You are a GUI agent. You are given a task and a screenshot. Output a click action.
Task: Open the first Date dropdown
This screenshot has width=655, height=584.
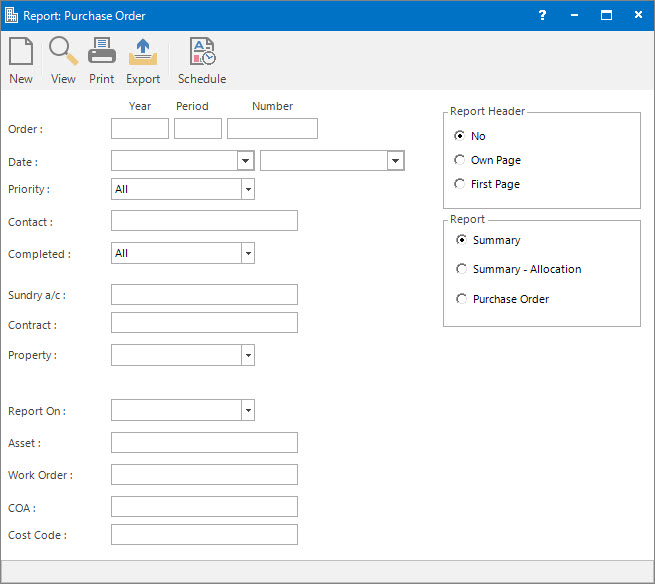point(245,162)
